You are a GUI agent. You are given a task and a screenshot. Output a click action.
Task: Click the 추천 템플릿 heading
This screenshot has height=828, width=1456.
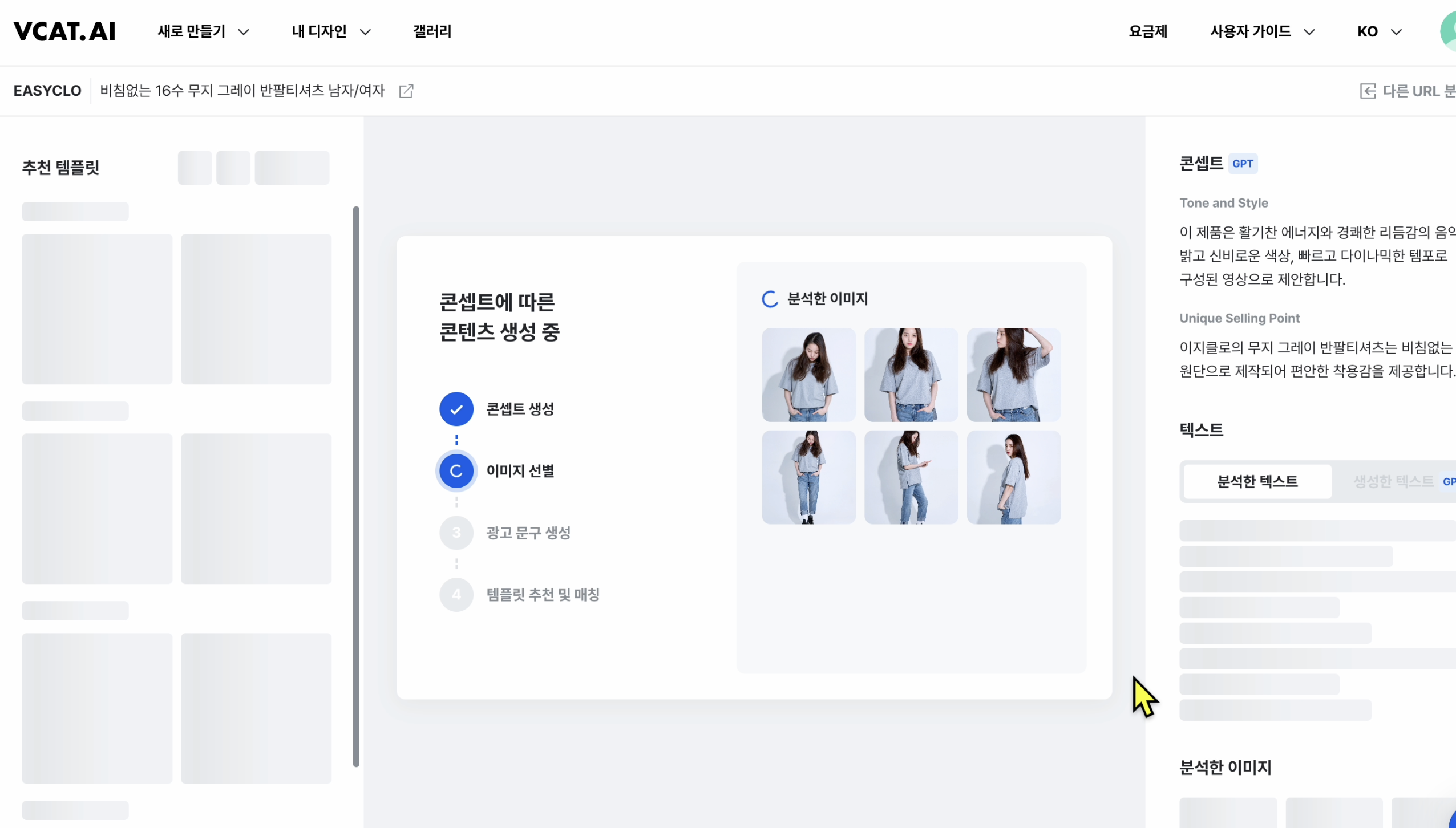coord(60,168)
